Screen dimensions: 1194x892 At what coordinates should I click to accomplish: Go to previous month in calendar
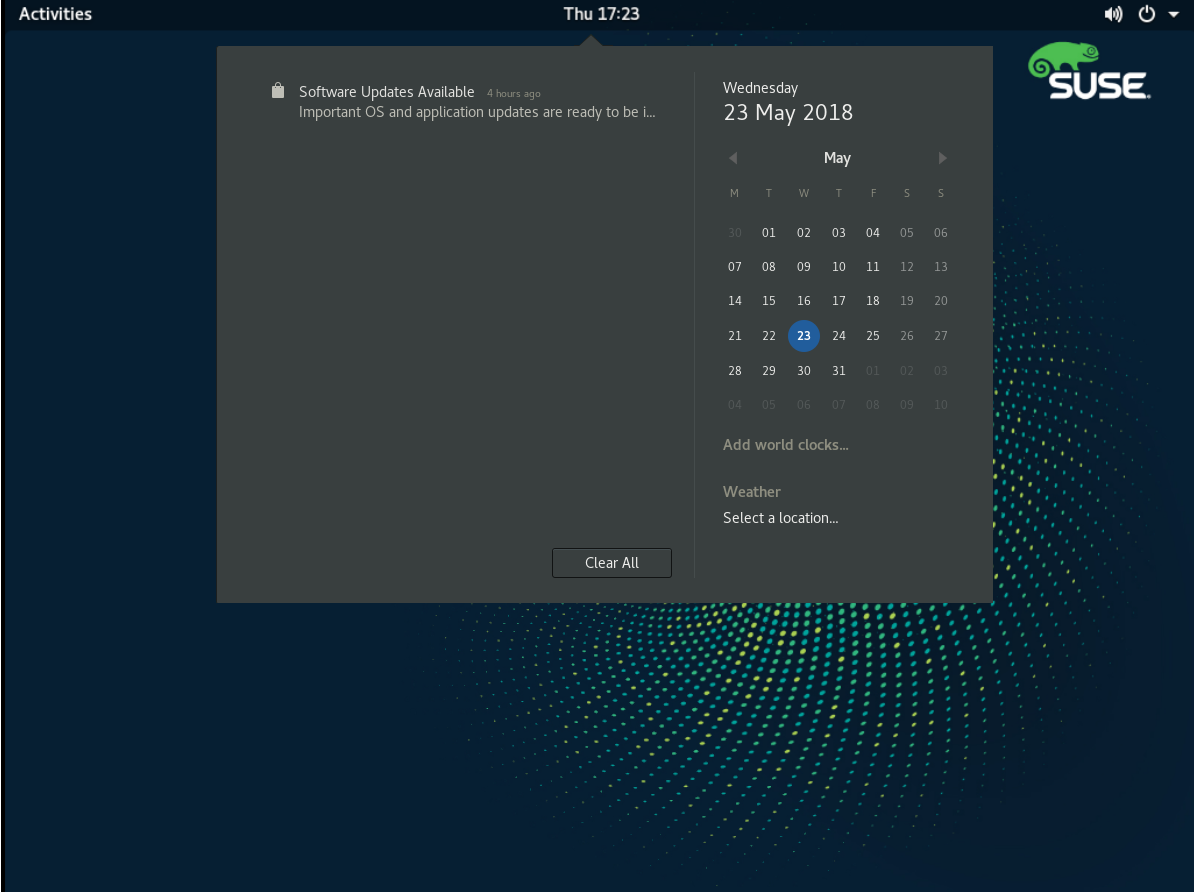tap(733, 158)
